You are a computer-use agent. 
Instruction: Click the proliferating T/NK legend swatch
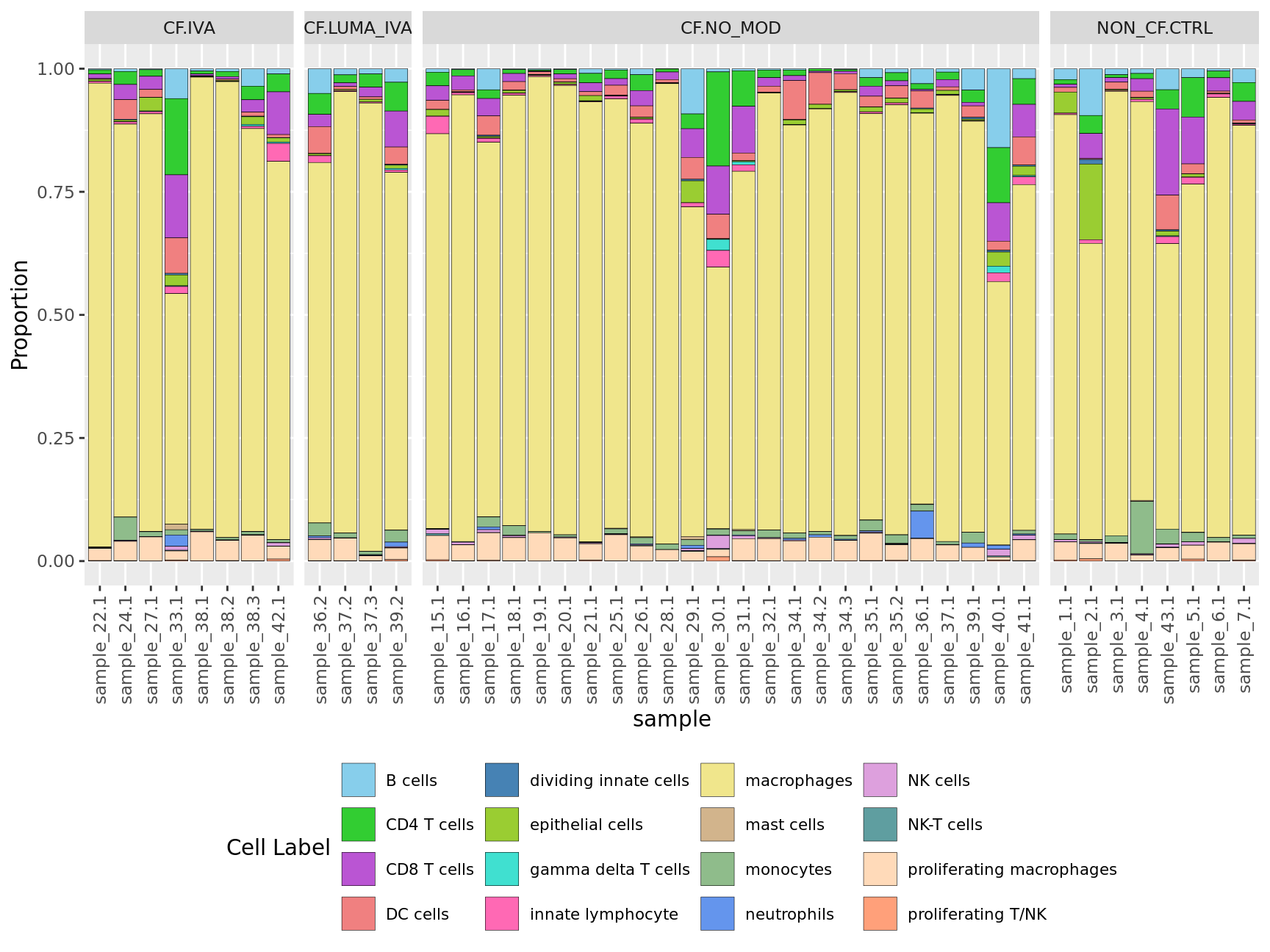880,914
